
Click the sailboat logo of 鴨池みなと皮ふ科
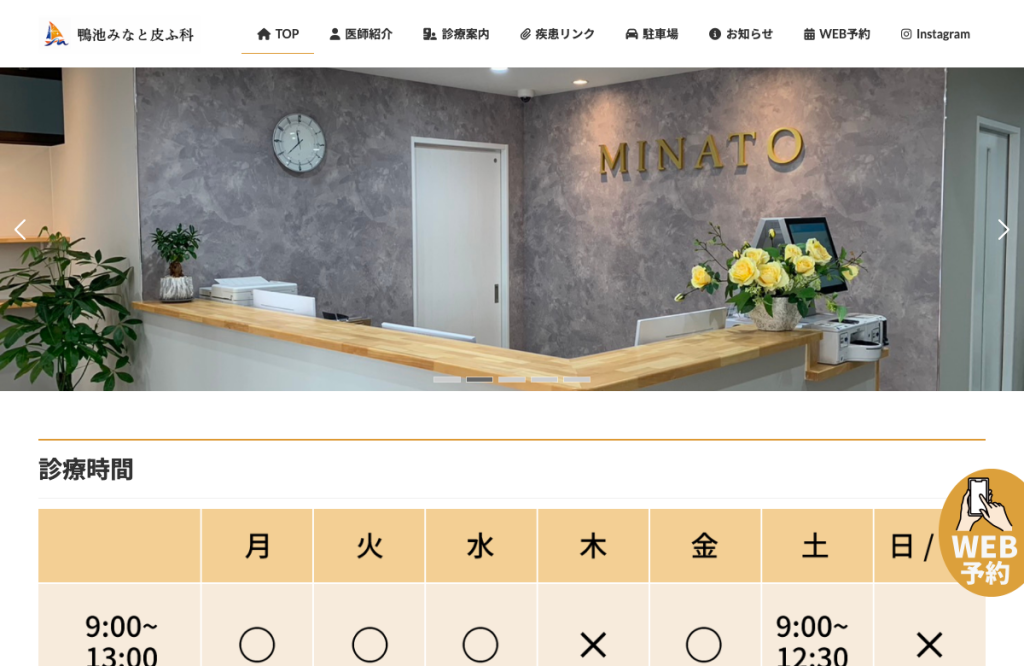click(x=56, y=34)
